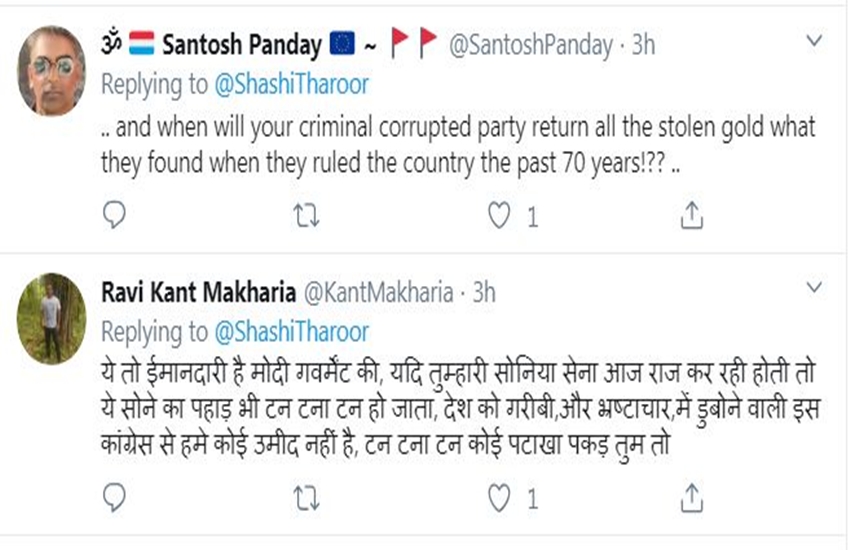Click the 3h timestamp on Ravi's tweet
Viewport: 850px width, 550px height.
(x=483, y=292)
